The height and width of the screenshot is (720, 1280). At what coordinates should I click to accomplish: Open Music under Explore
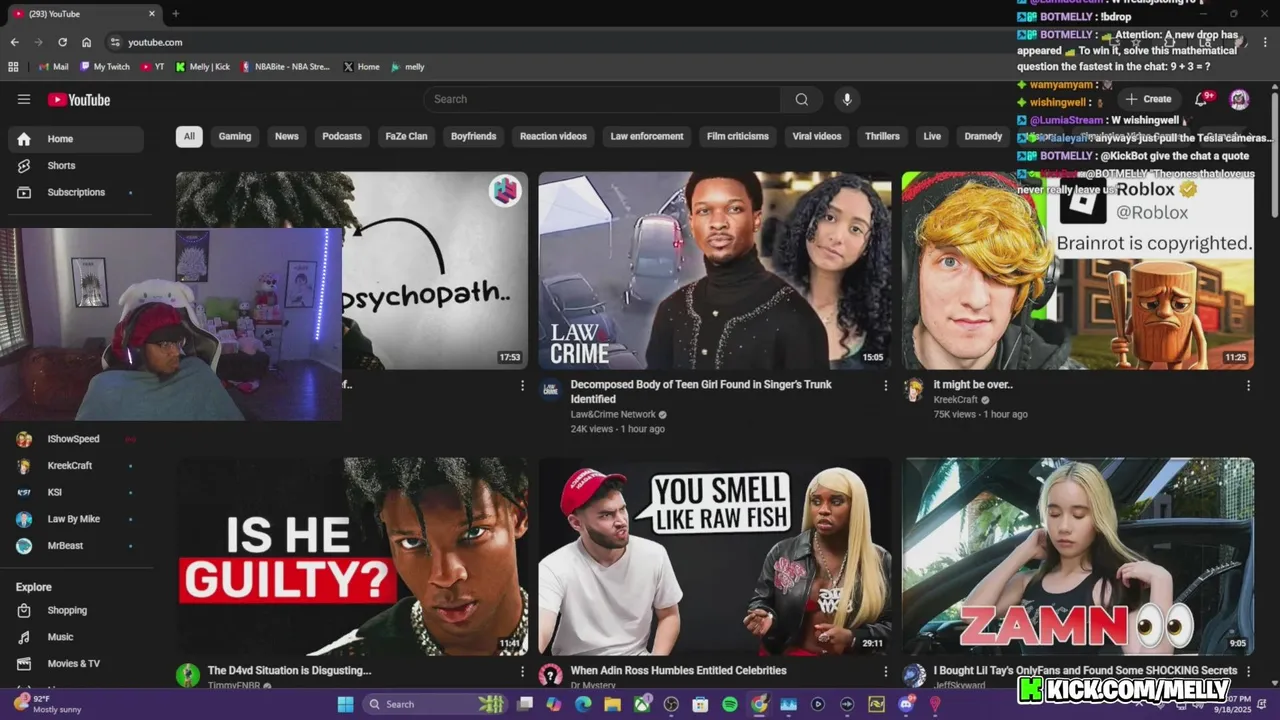point(76,637)
